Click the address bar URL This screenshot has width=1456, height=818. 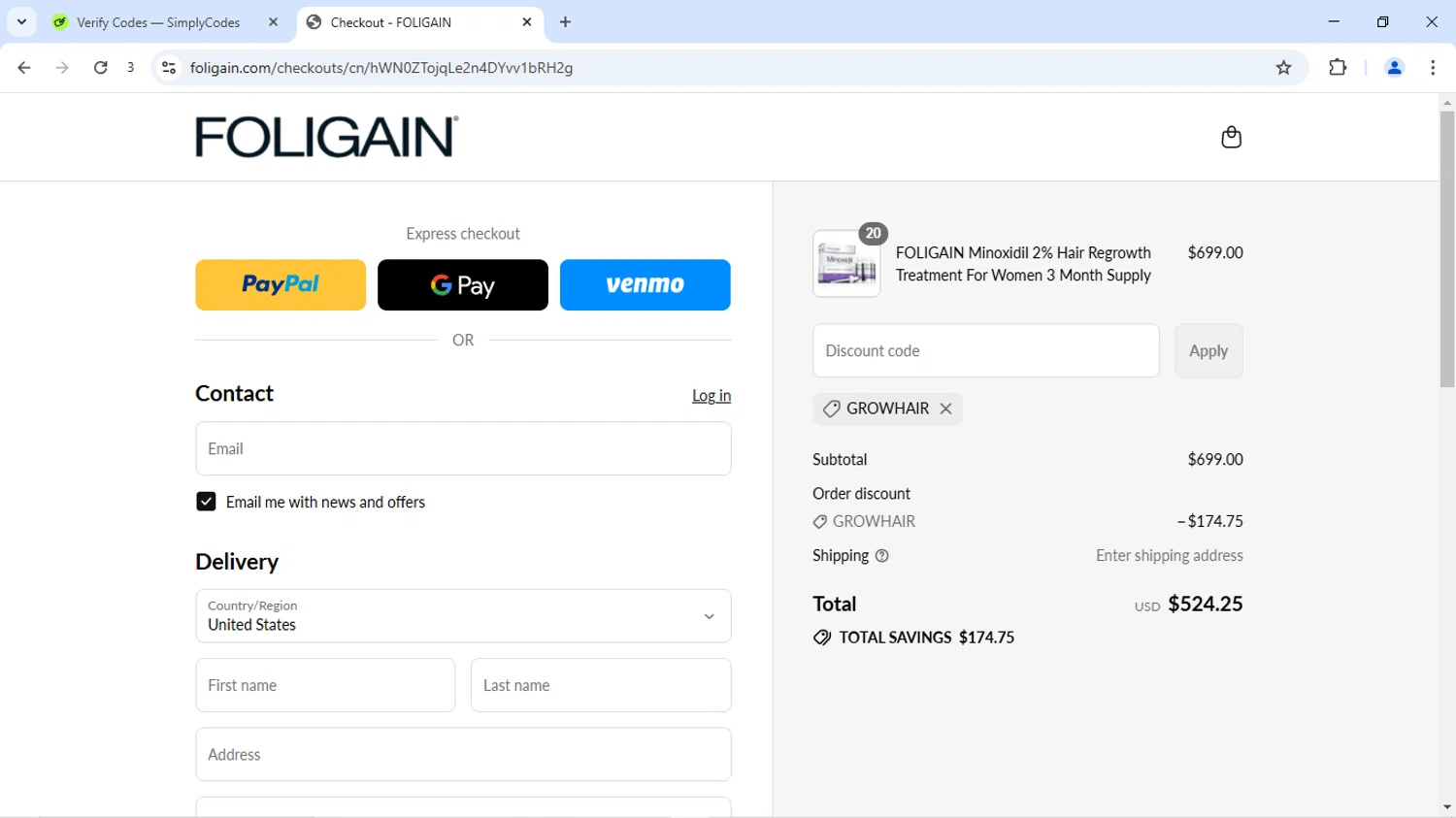(x=381, y=68)
